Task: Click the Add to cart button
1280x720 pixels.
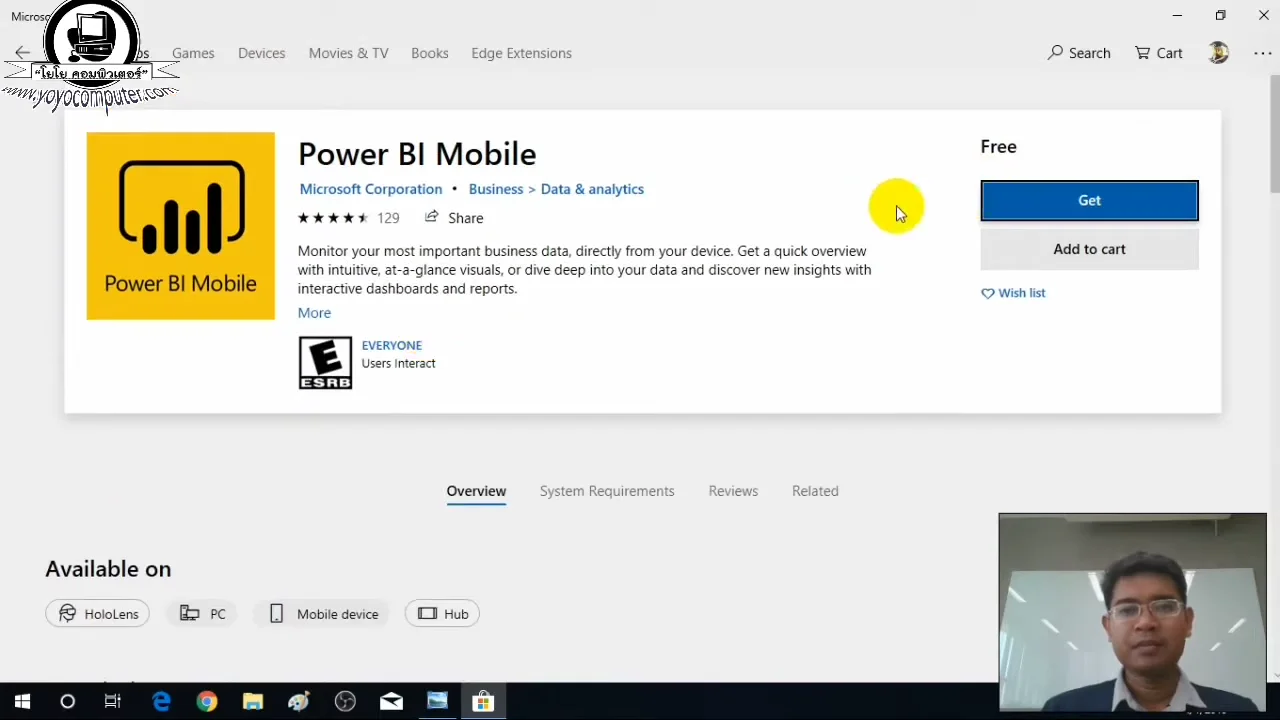Action: click(x=1089, y=249)
